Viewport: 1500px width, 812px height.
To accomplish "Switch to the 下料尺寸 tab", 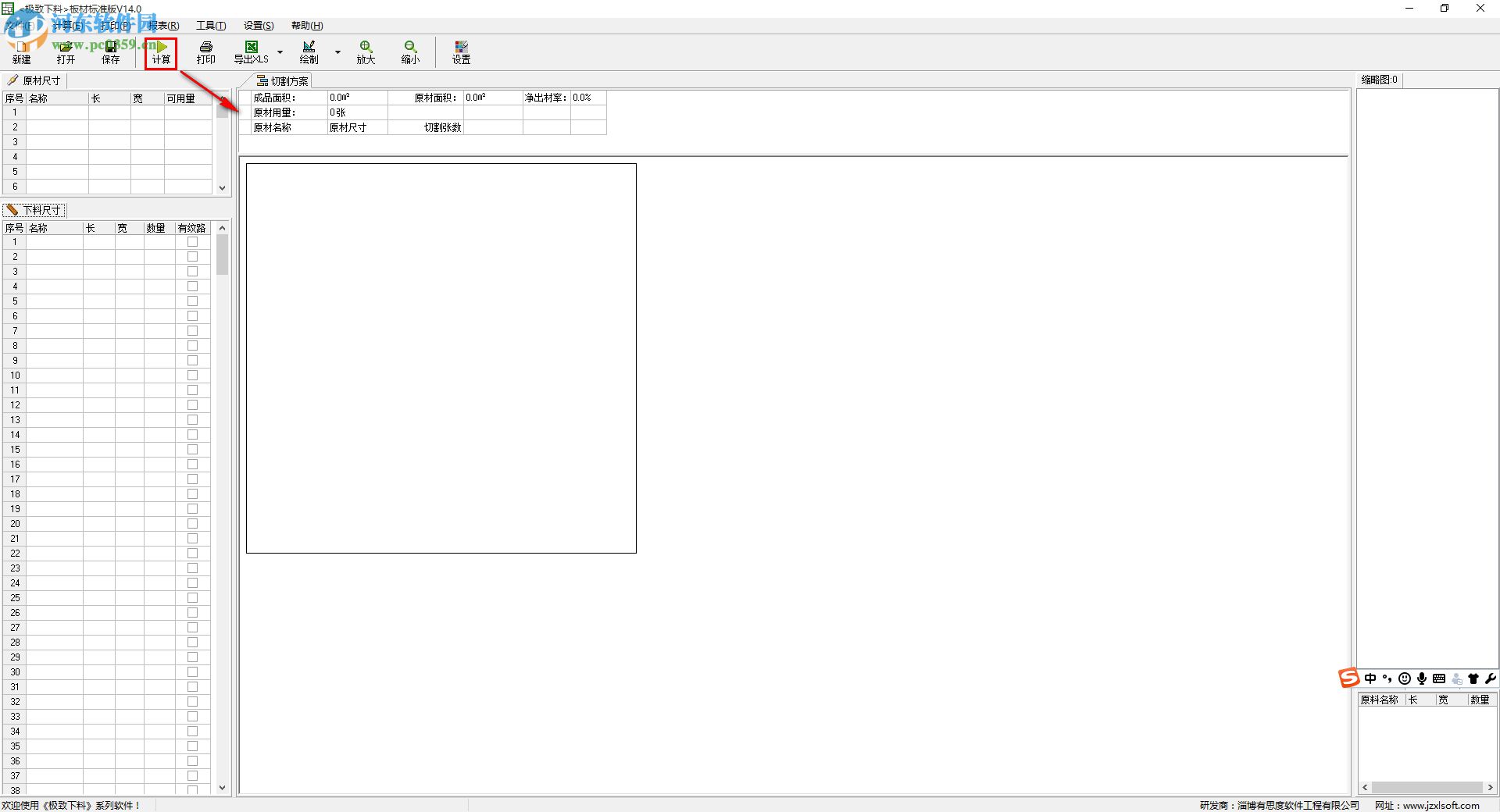I will (x=34, y=210).
